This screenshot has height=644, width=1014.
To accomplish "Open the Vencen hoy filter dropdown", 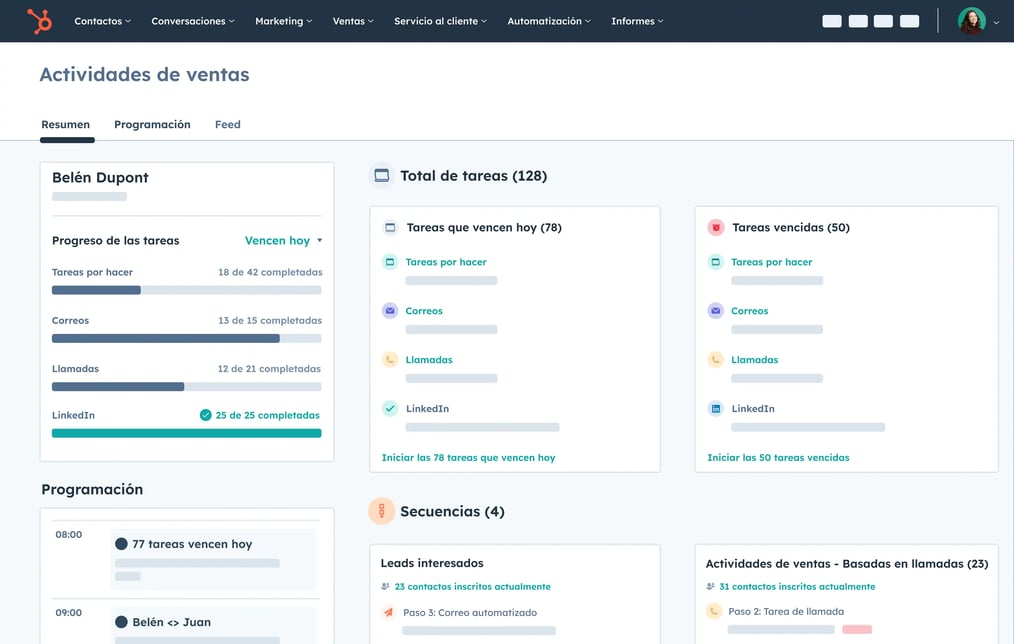I will 283,241.
